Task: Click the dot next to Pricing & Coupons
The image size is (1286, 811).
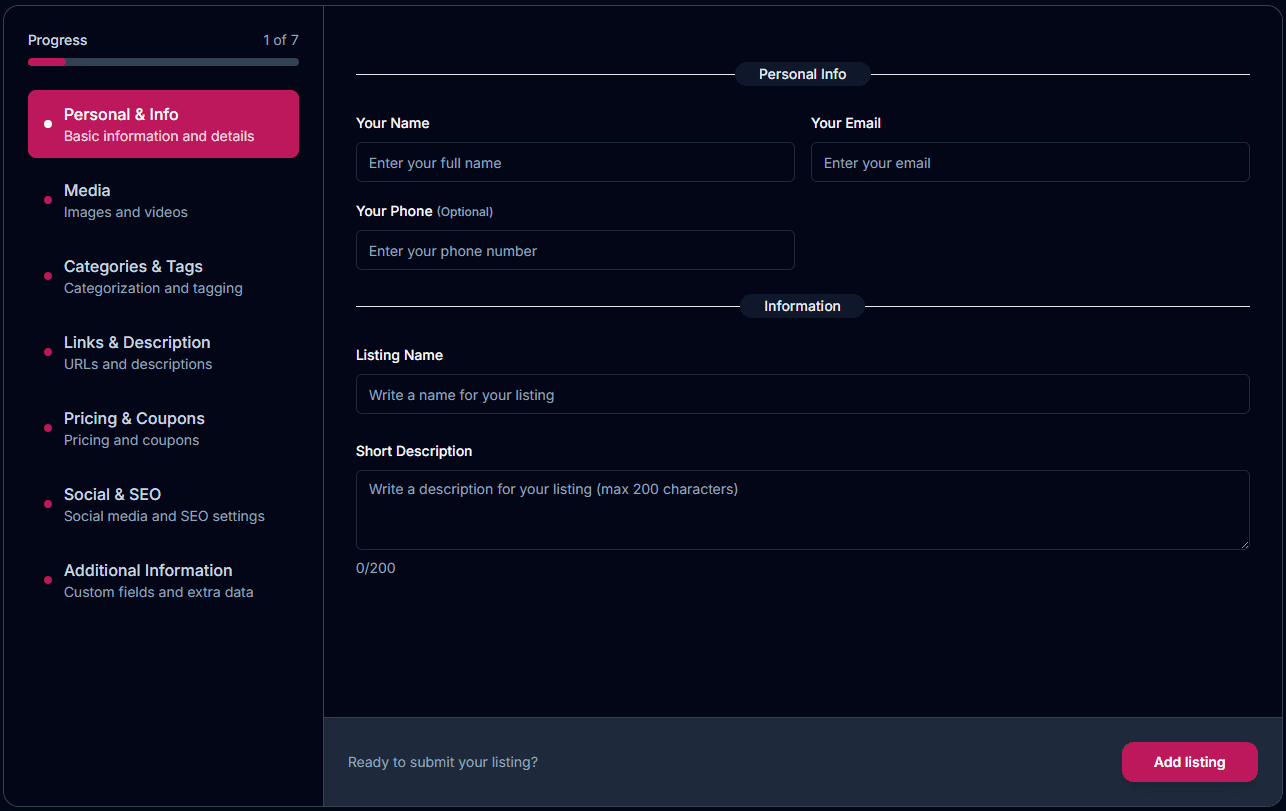Action: point(47,428)
